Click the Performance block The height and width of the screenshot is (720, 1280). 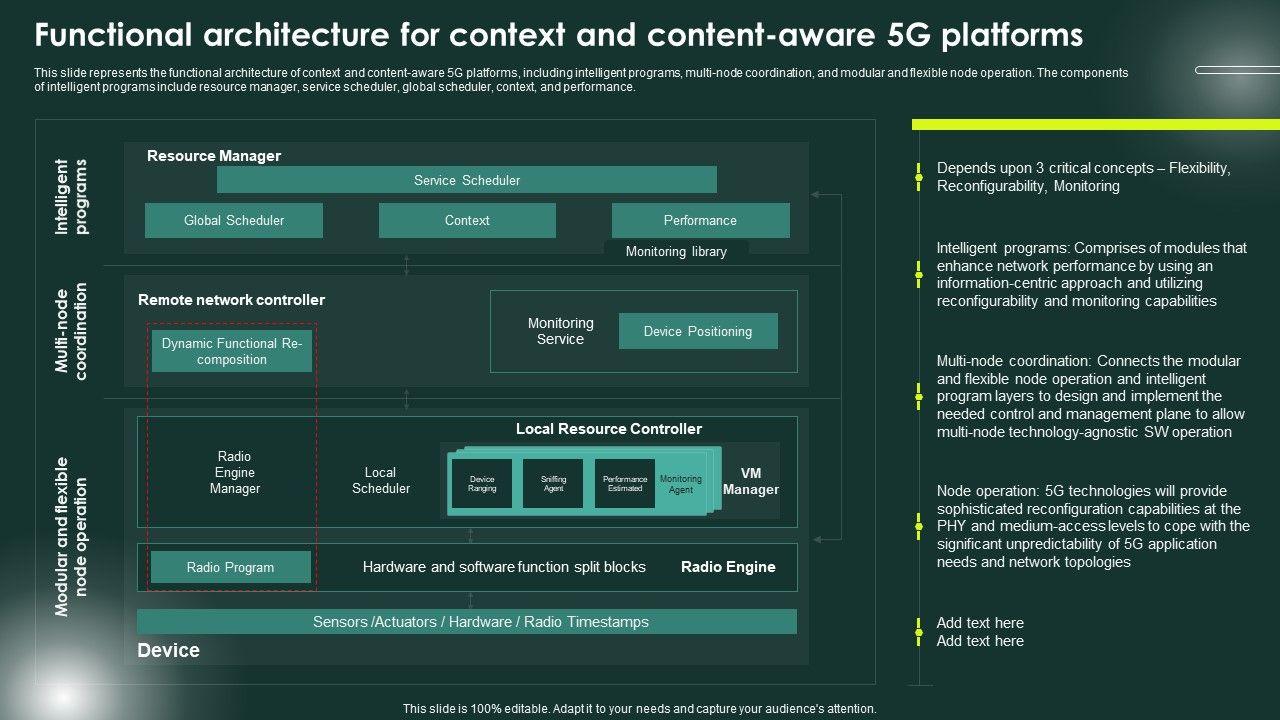coord(700,220)
